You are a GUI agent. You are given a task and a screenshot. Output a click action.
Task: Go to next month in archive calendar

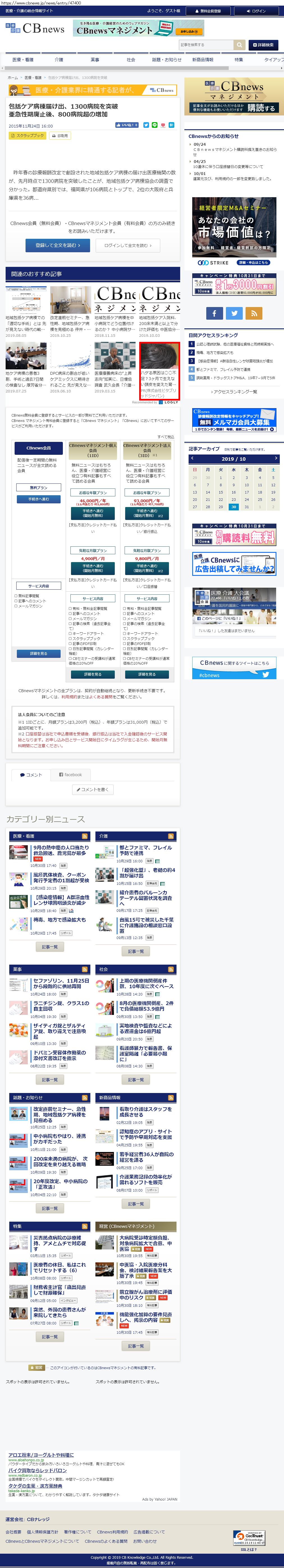pos(276,458)
